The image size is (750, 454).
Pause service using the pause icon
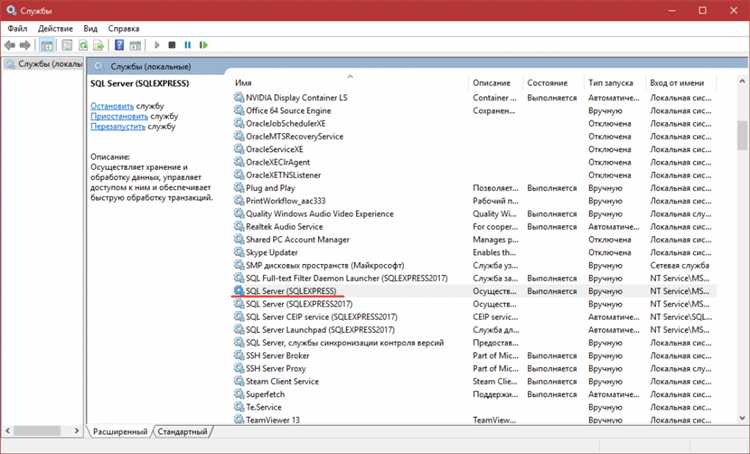[x=188, y=45]
